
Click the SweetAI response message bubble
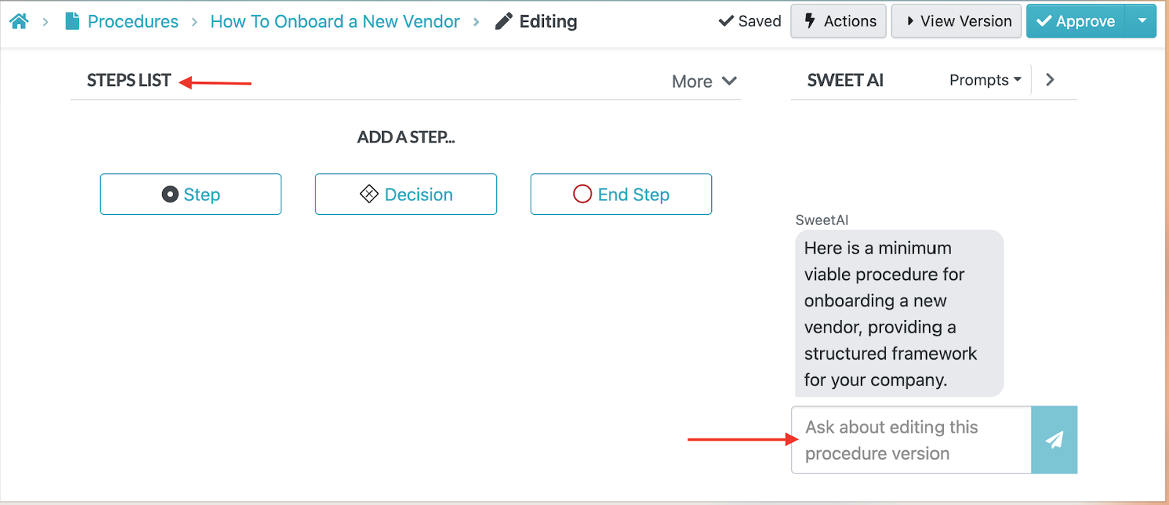click(x=899, y=313)
